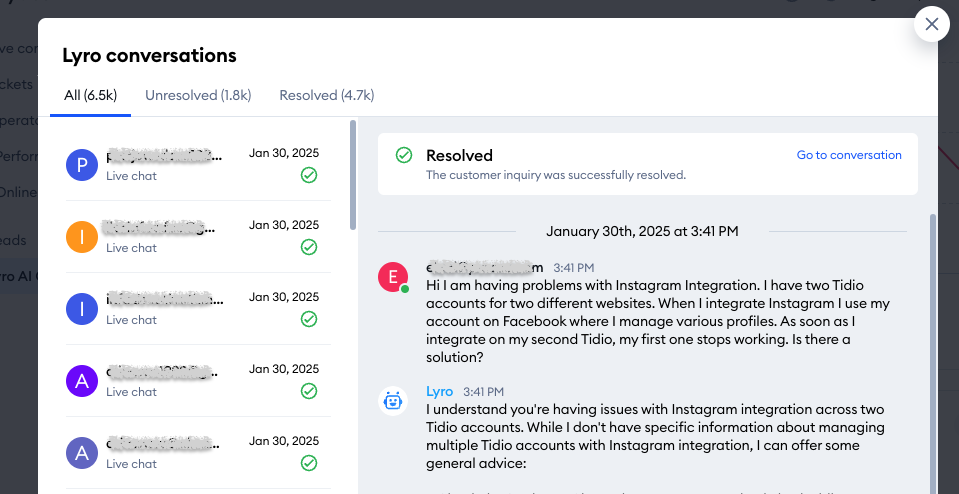The height and width of the screenshot is (494, 959).
Task: Open the Resolved (4.7k) tab
Action: tap(327, 95)
